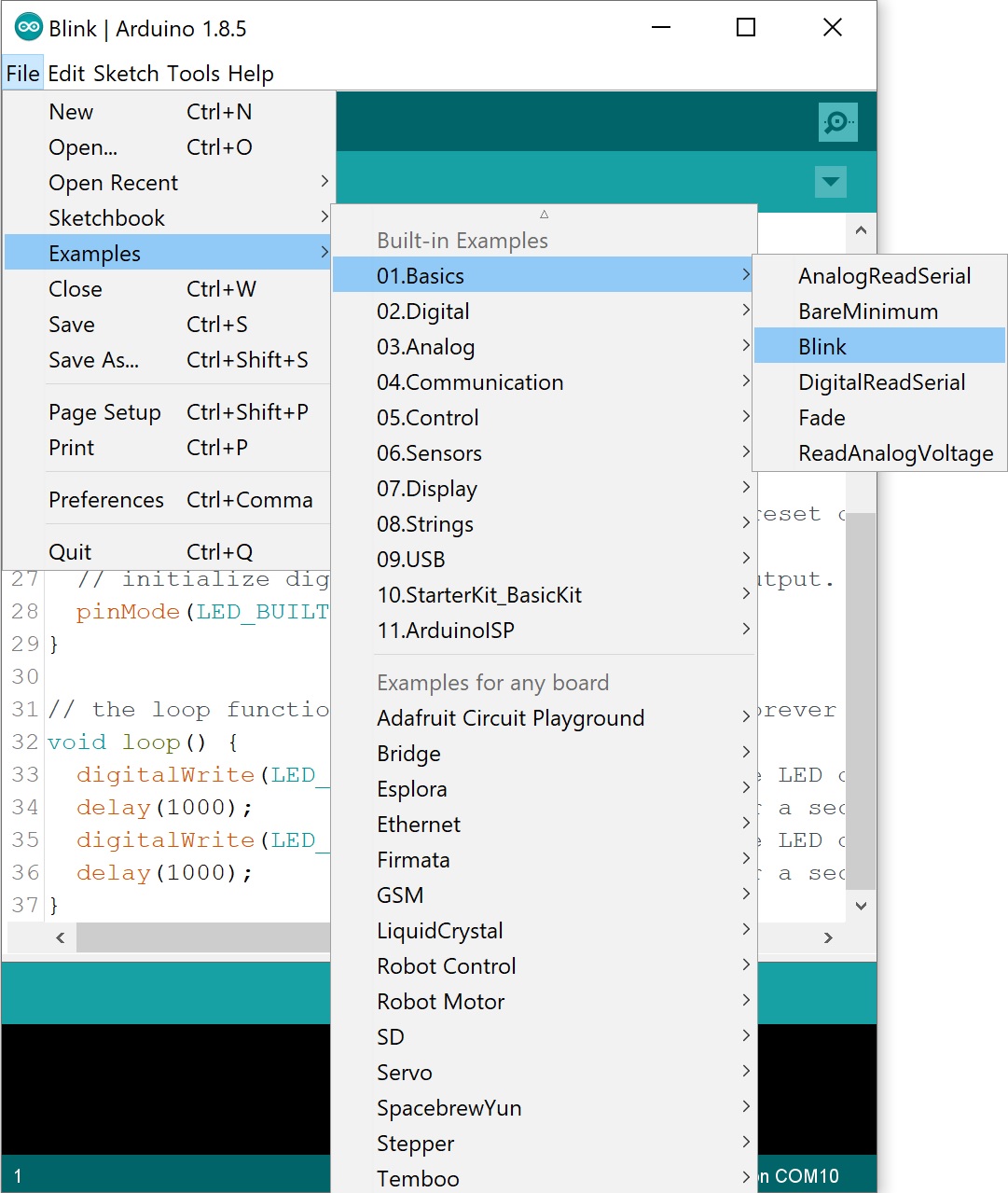1008x1193 pixels.
Task: Click editor vertical scrollbar down arrow
Action: [861, 905]
